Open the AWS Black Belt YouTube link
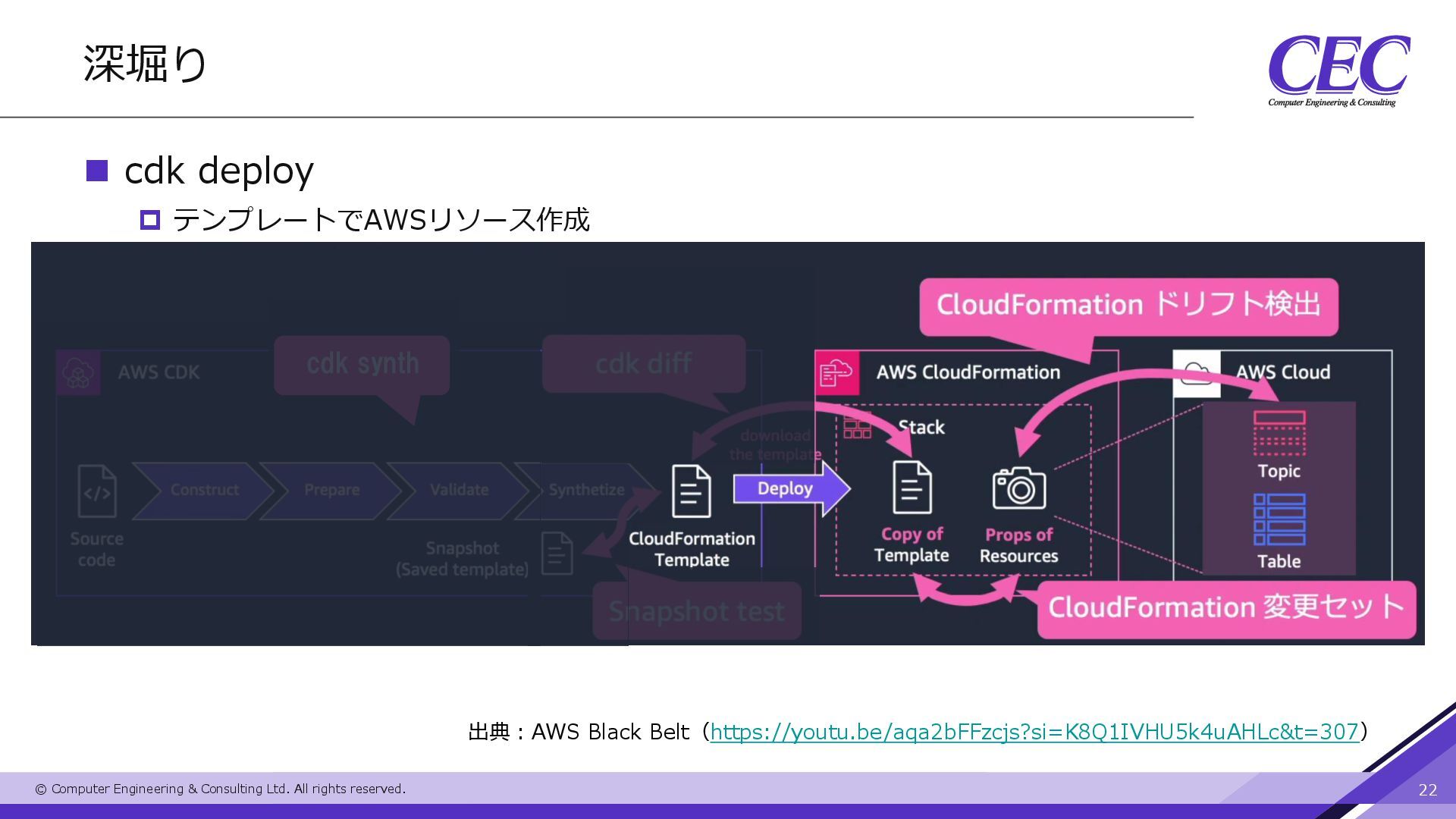The height and width of the screenshot is (819, 1456). [x=1034, y=732]
